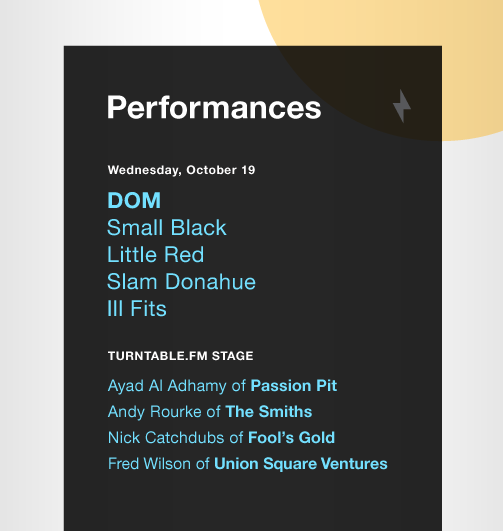
Task: Open The Smiths link
Action: click(x=269, y=412)
